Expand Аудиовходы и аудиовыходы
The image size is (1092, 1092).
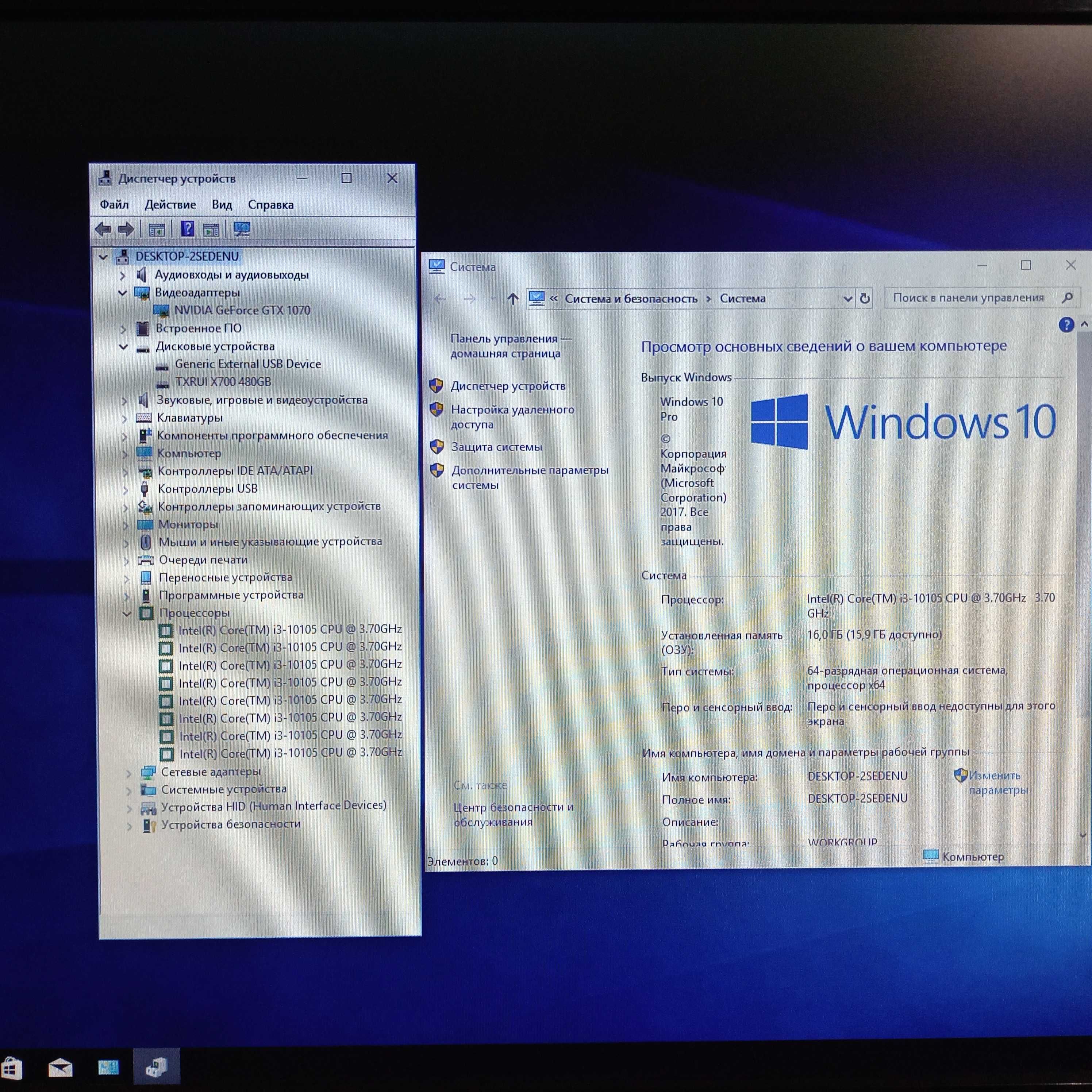123,275
